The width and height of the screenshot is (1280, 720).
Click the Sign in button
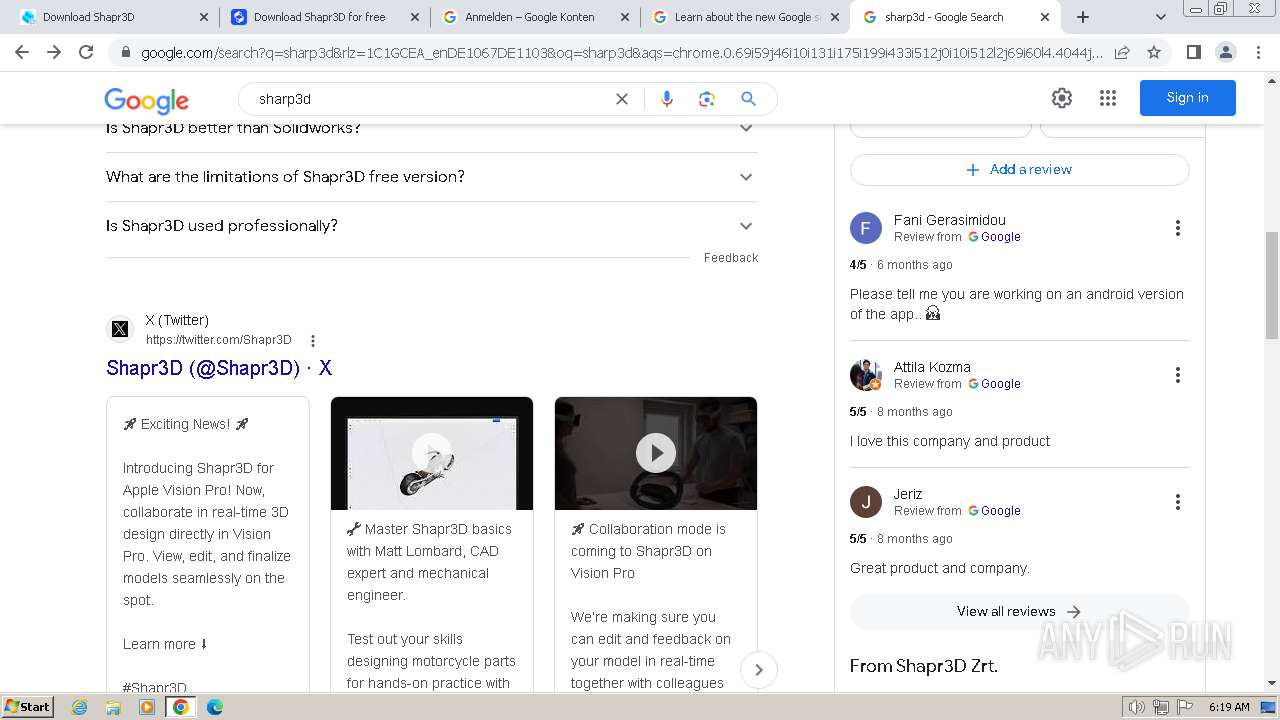[x=1187, y=98]
